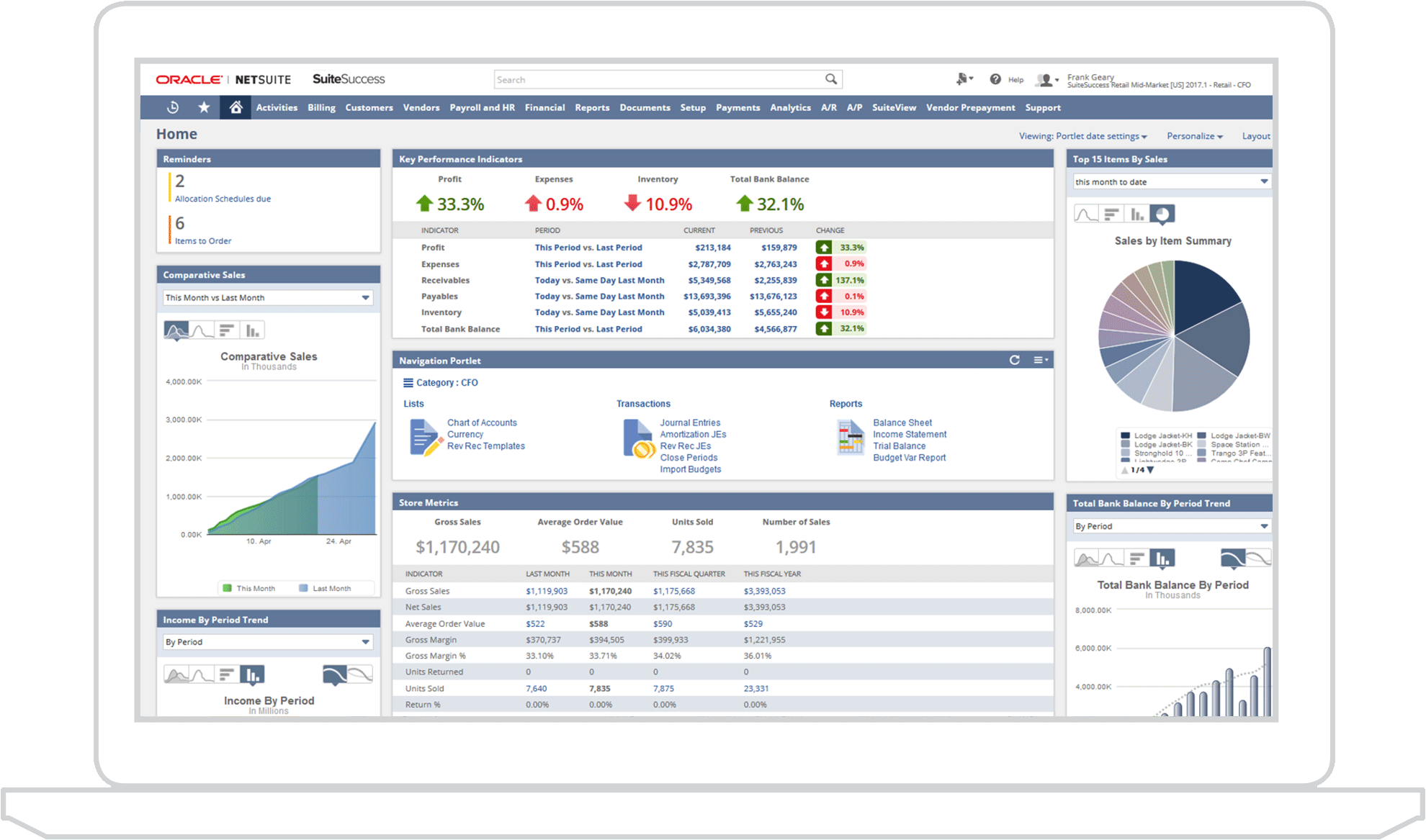Select pie chart view in Top 15 Items
This screenshot has width=1426, height=840.
click(x=1162, y=214)
